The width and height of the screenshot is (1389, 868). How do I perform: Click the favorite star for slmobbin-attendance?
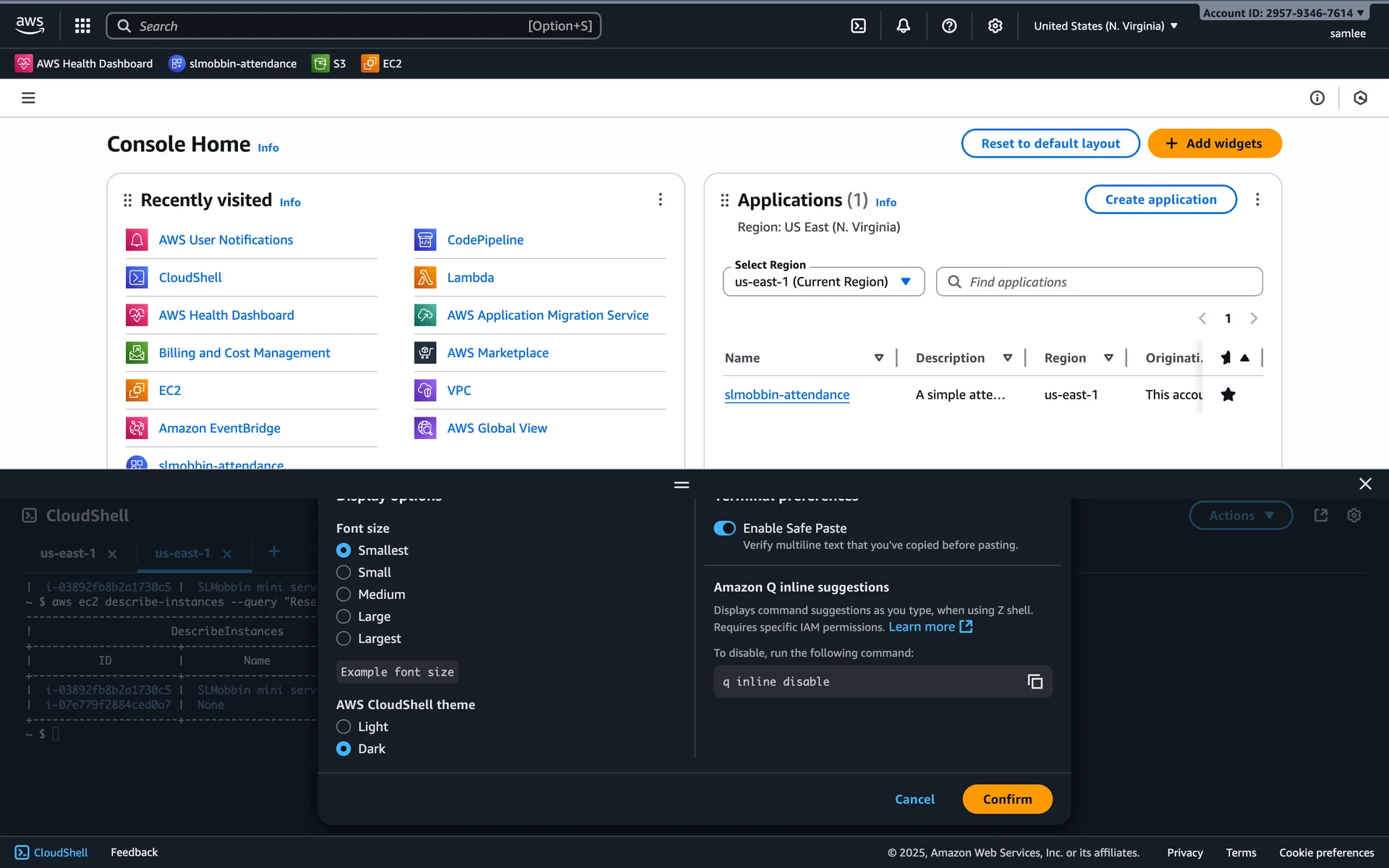tap(1228, 395)
